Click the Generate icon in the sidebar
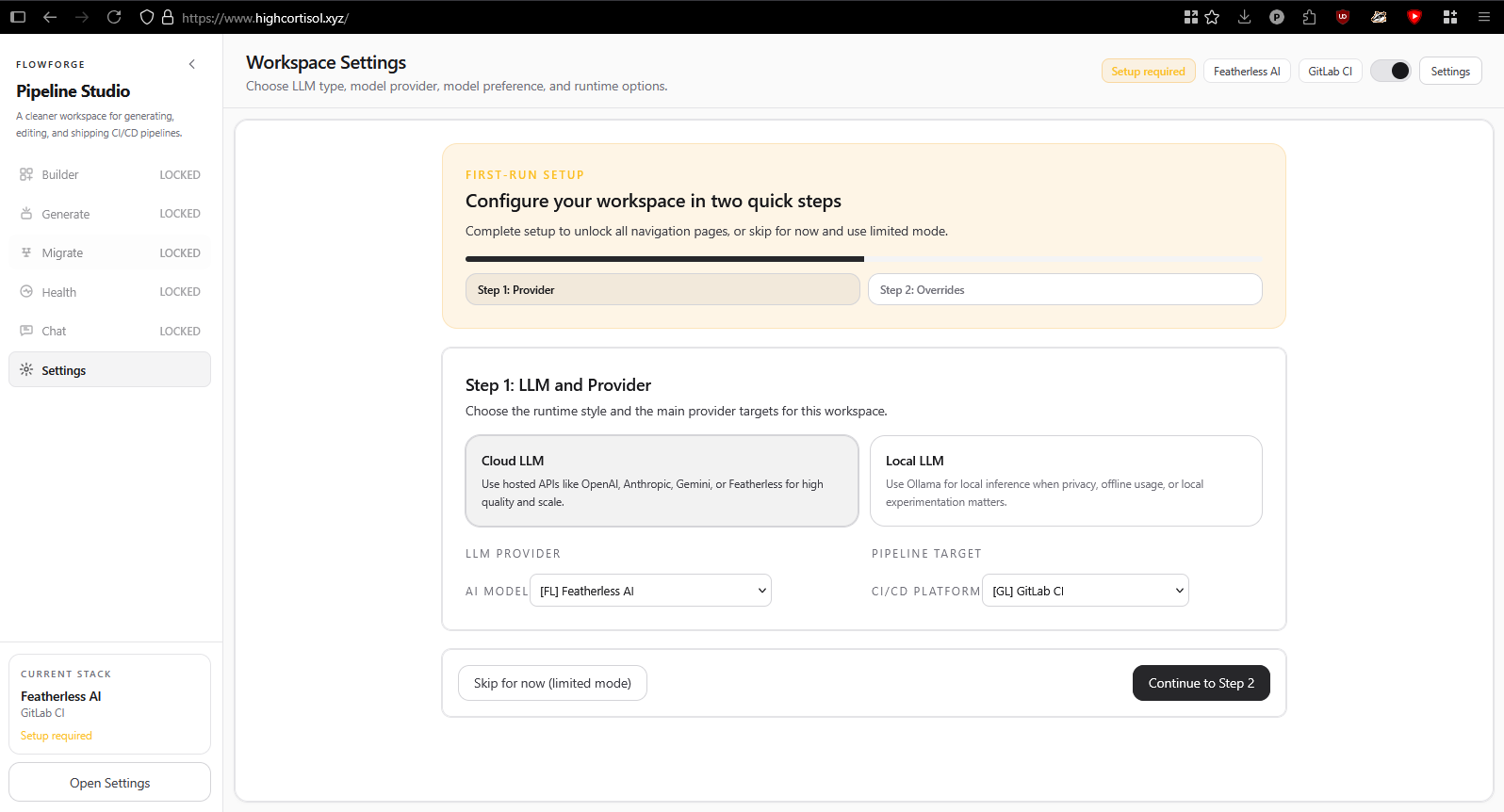1504x812 pixels. click(x=26, y=214)
